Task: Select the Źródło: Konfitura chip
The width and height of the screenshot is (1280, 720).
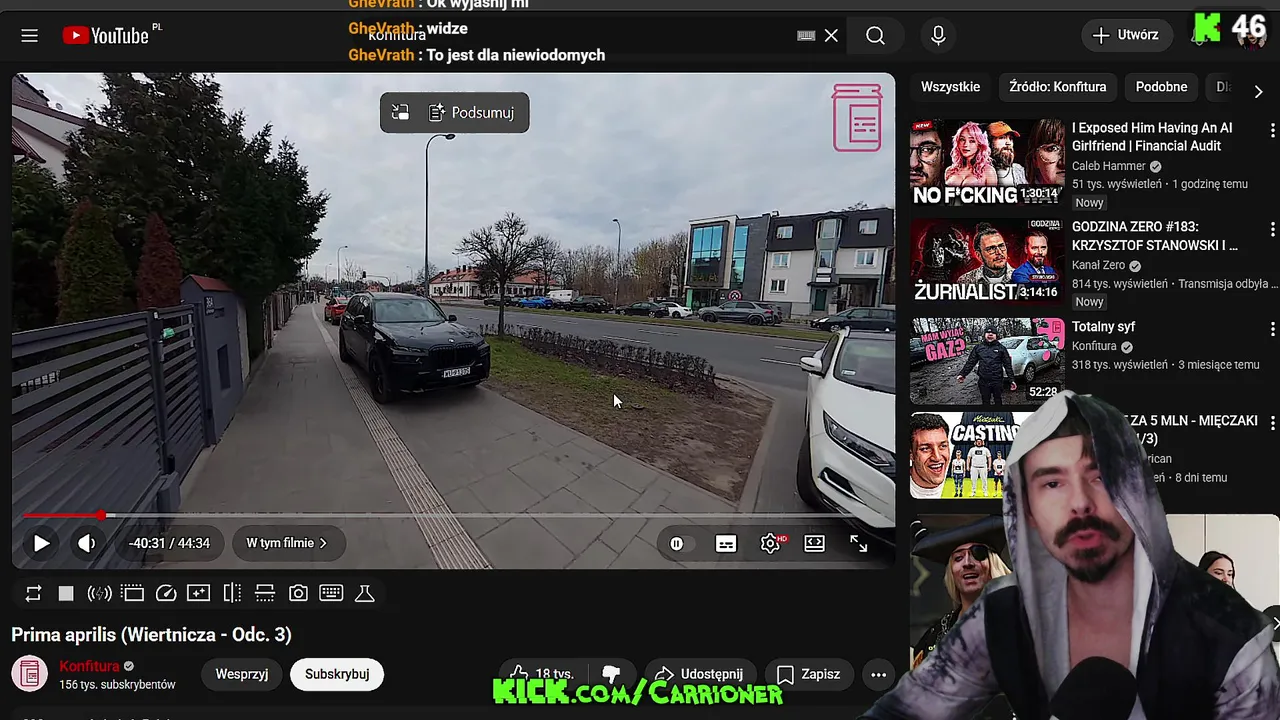Action: coord(1058,87)
